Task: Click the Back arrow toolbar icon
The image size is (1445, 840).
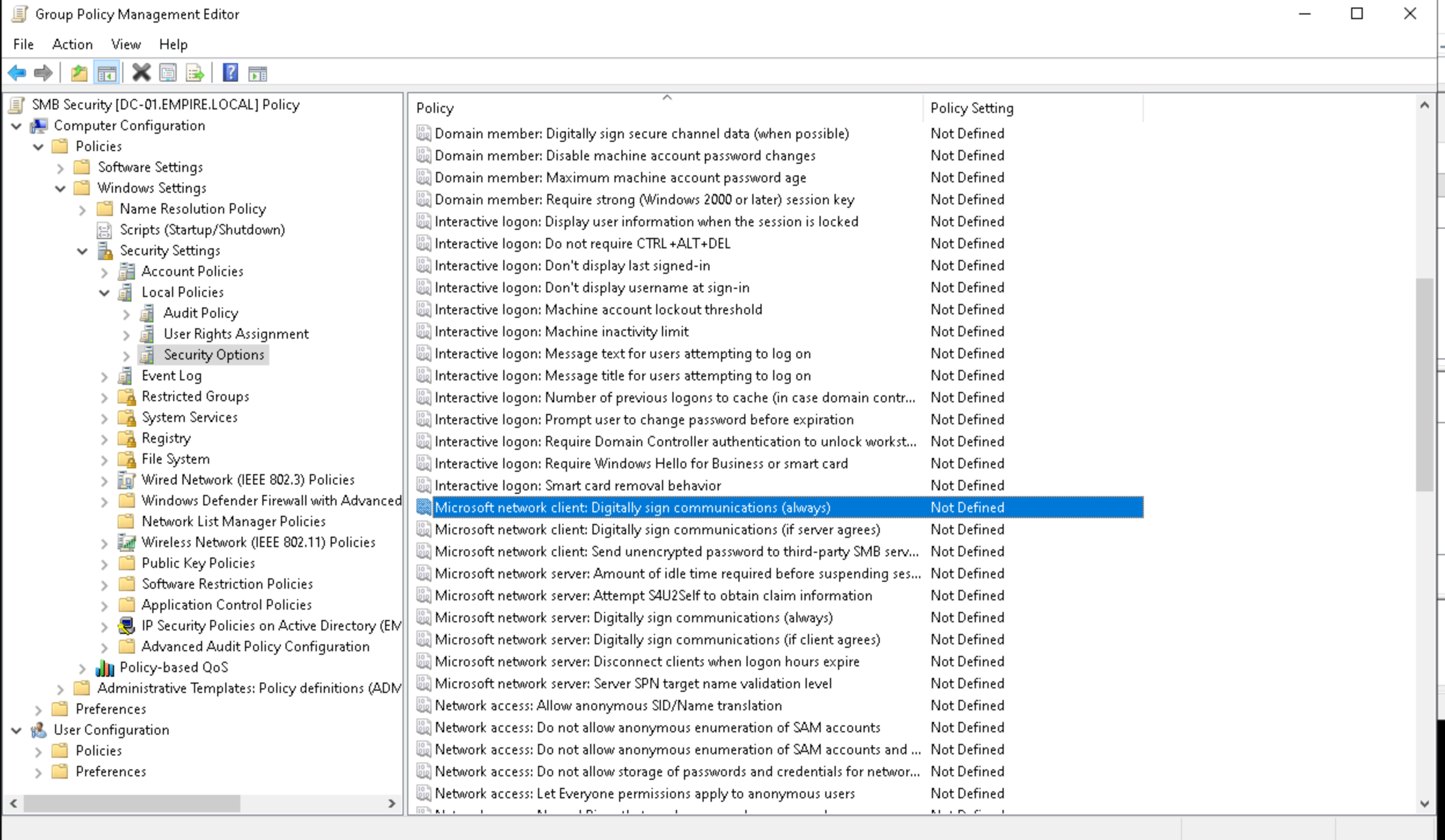Action: tap(17, 73)
